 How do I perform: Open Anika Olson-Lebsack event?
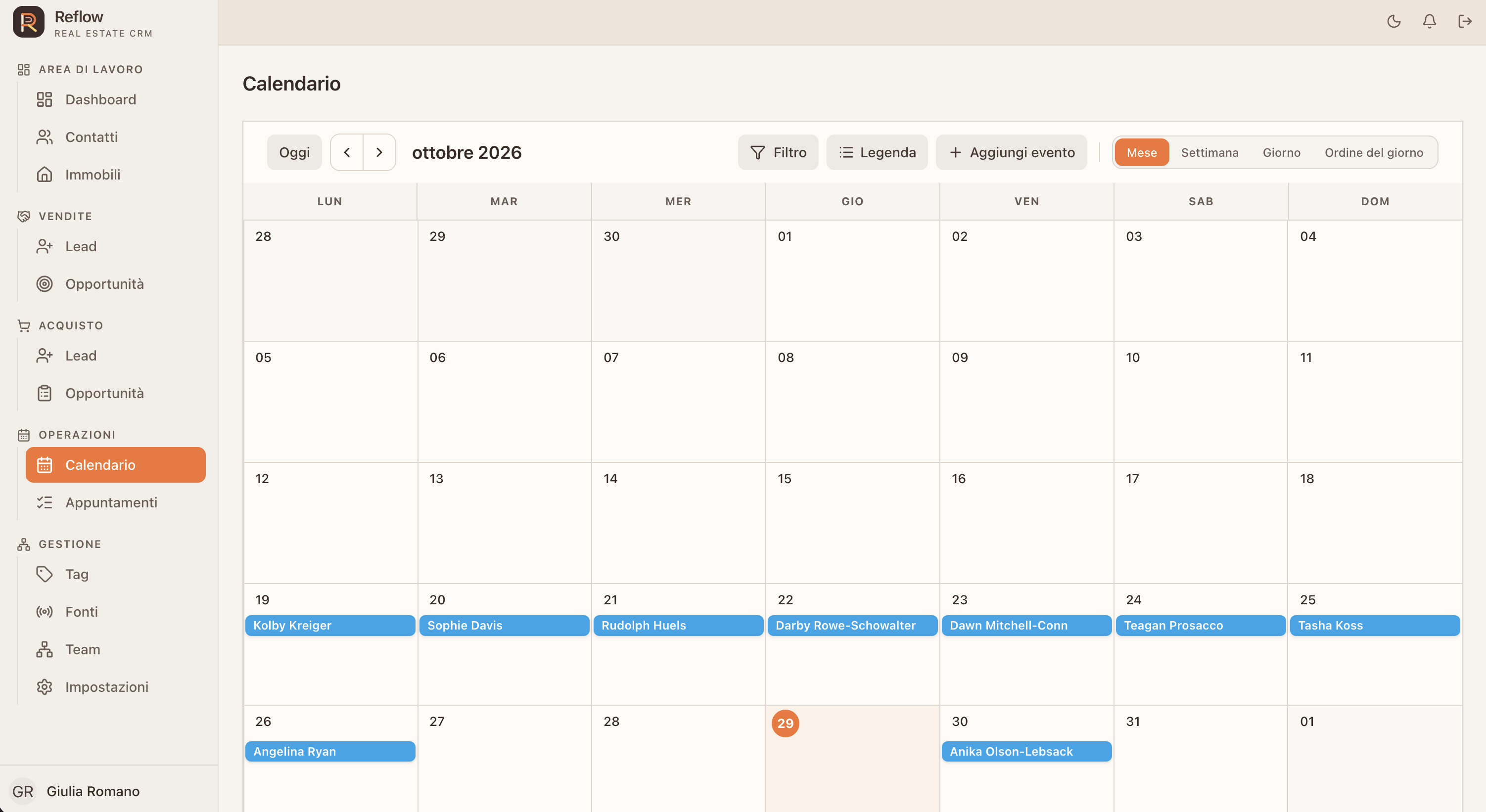[1027, 752]
